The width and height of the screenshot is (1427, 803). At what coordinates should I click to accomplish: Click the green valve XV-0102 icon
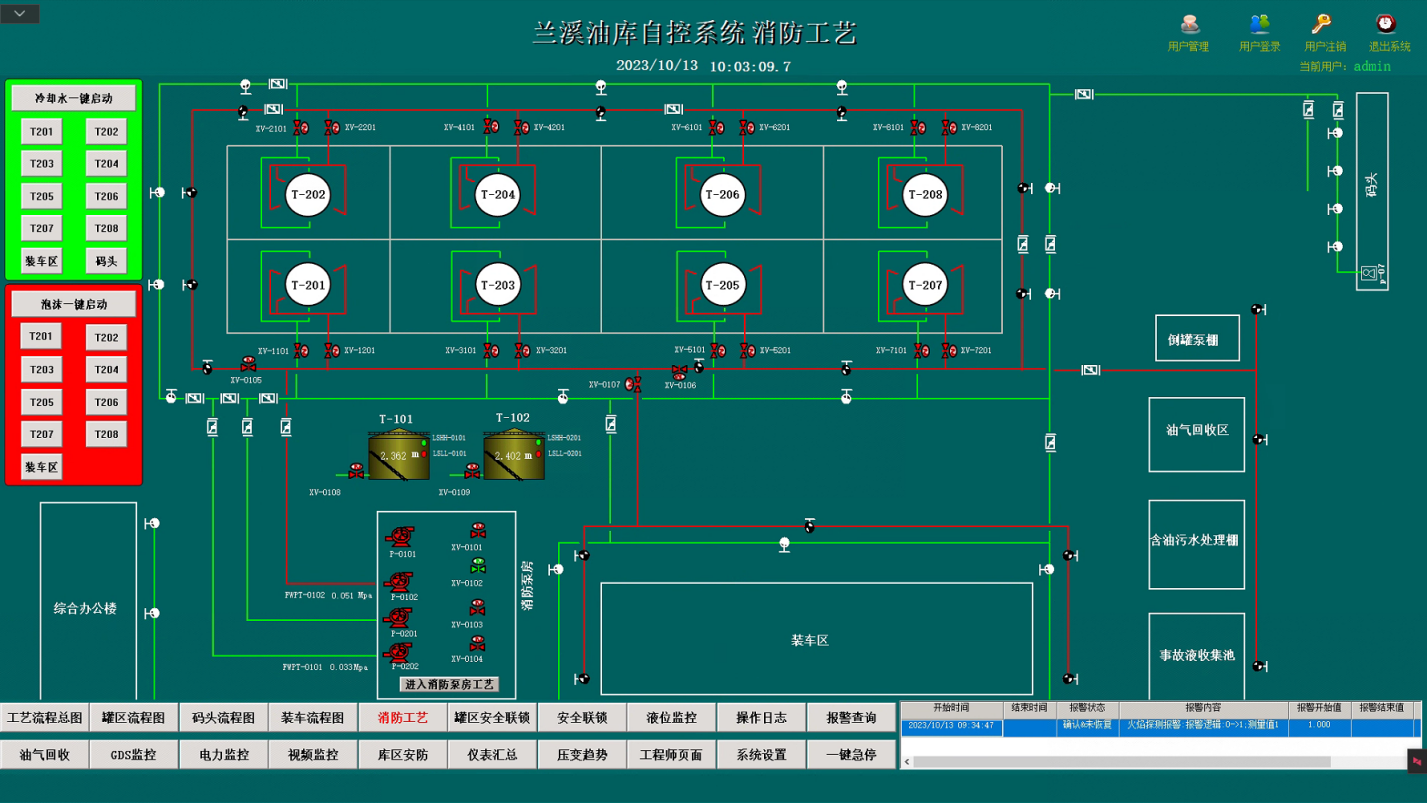(x=478, y=567)
